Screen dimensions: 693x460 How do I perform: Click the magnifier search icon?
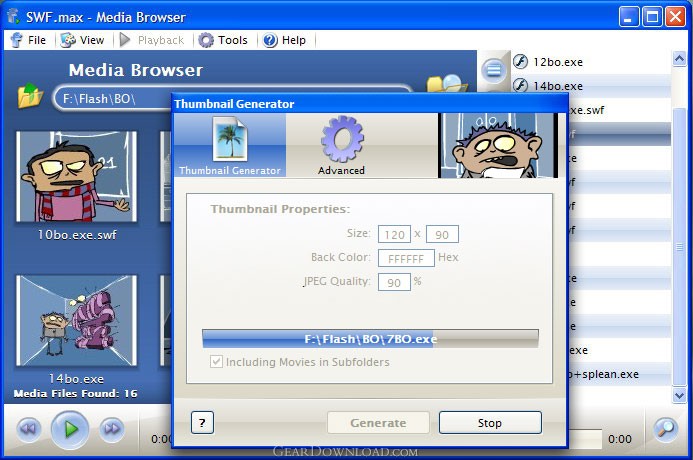tap(666, 429)
